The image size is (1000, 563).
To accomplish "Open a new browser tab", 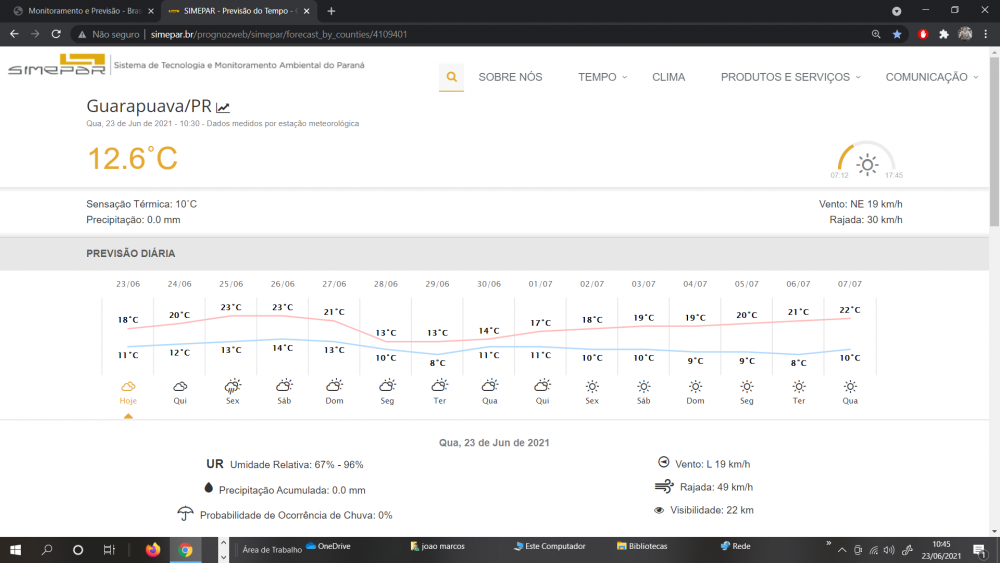I will (x=331, y=11).
